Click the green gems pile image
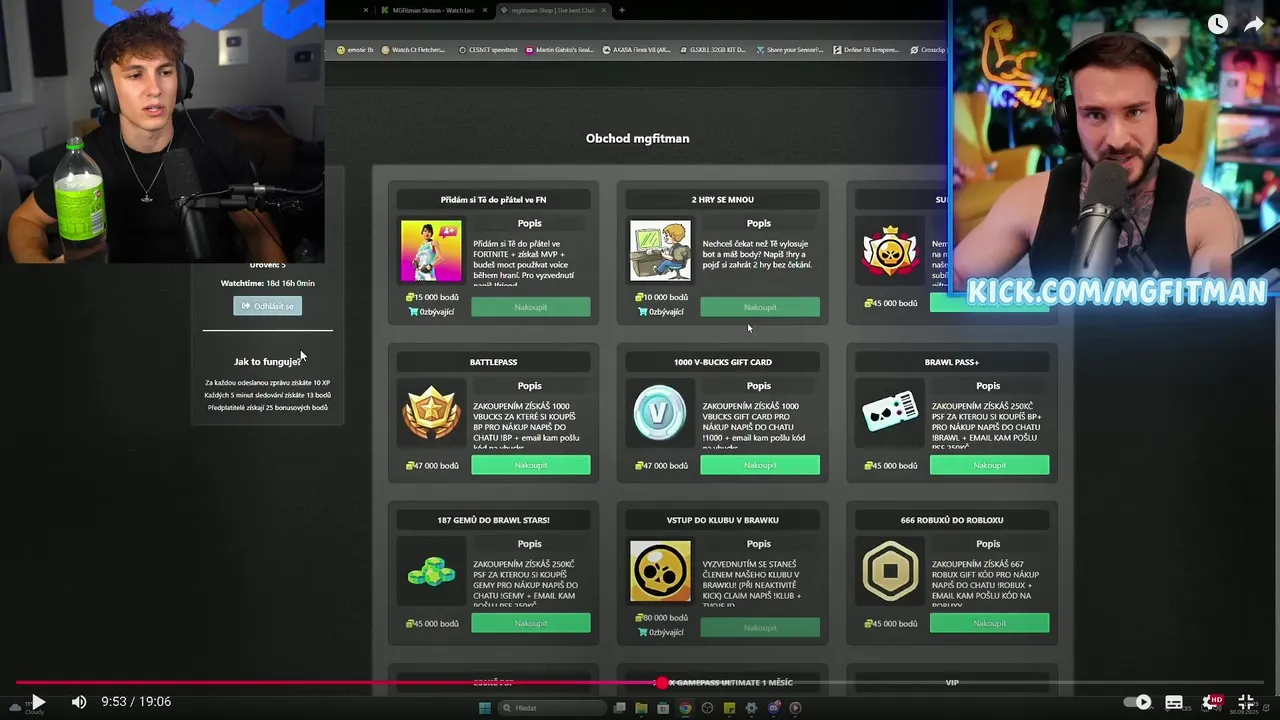1280x720 pixels. (x=431, y=572)
